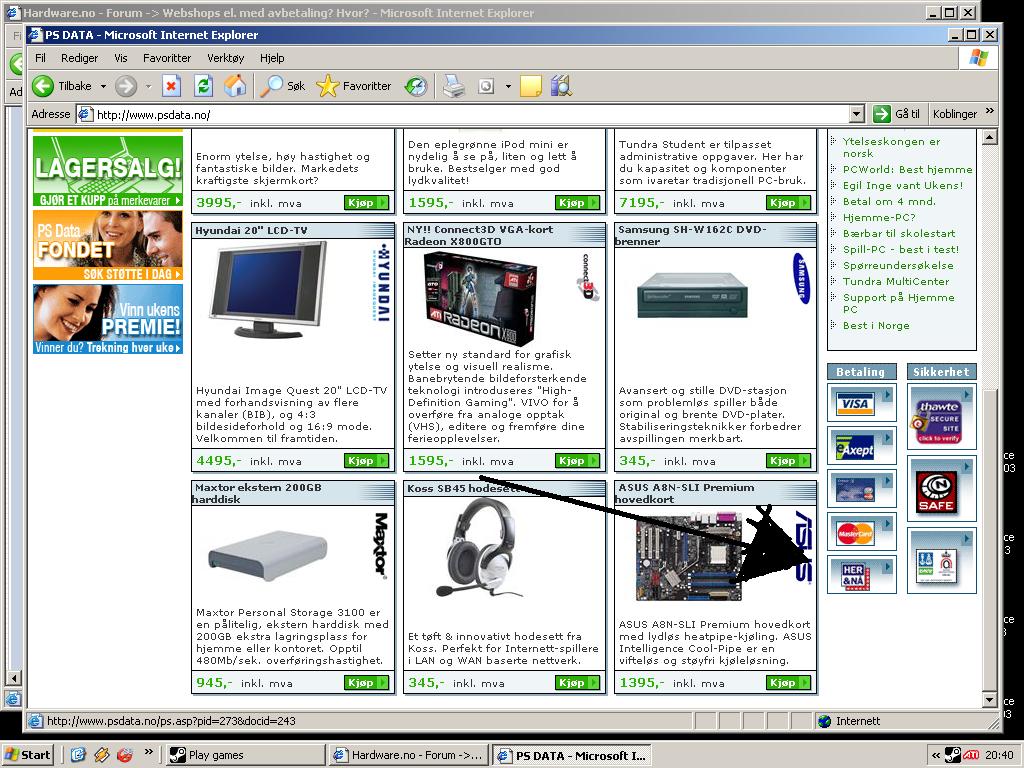Viewport: 1024px width, 768px height.
Task: Open the Spørreundersøkelse link
Action: click(898, 266)
